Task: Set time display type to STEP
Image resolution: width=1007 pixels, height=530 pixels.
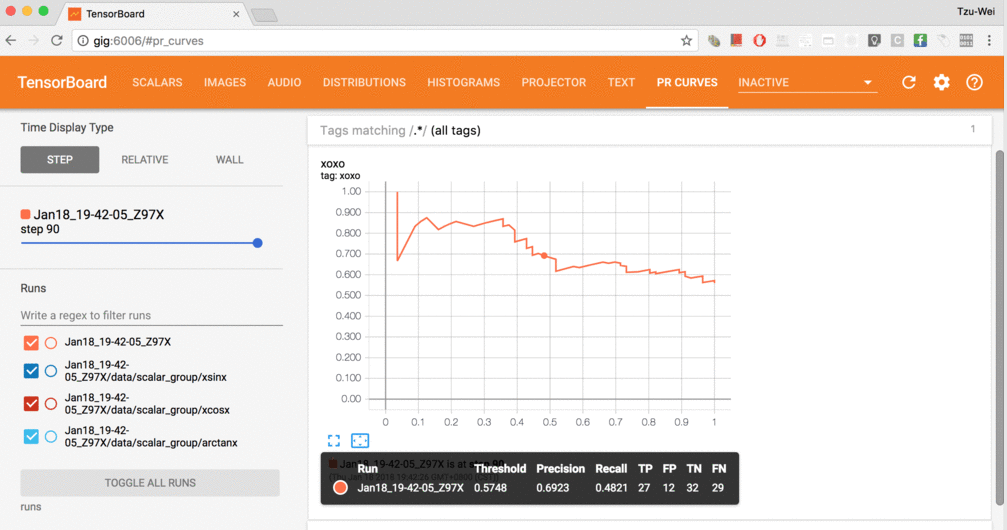Action: point(60,159)
